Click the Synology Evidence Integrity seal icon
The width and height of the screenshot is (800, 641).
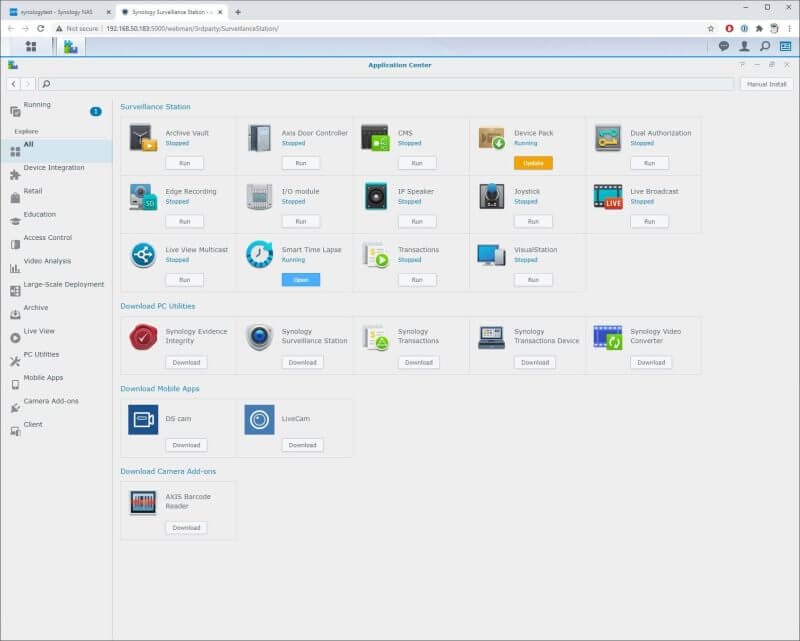[x=143, y=337]
